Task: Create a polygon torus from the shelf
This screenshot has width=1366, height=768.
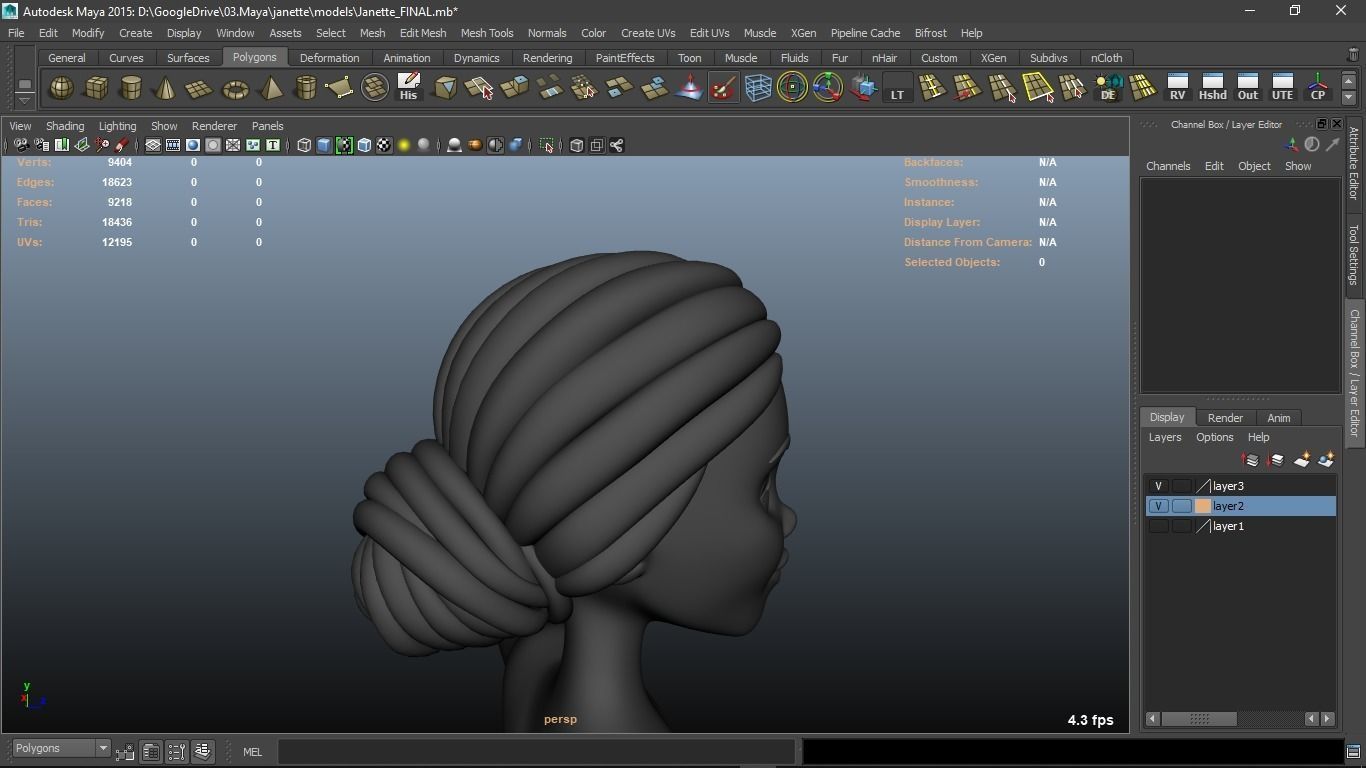Action: click(x=235, y=88)
